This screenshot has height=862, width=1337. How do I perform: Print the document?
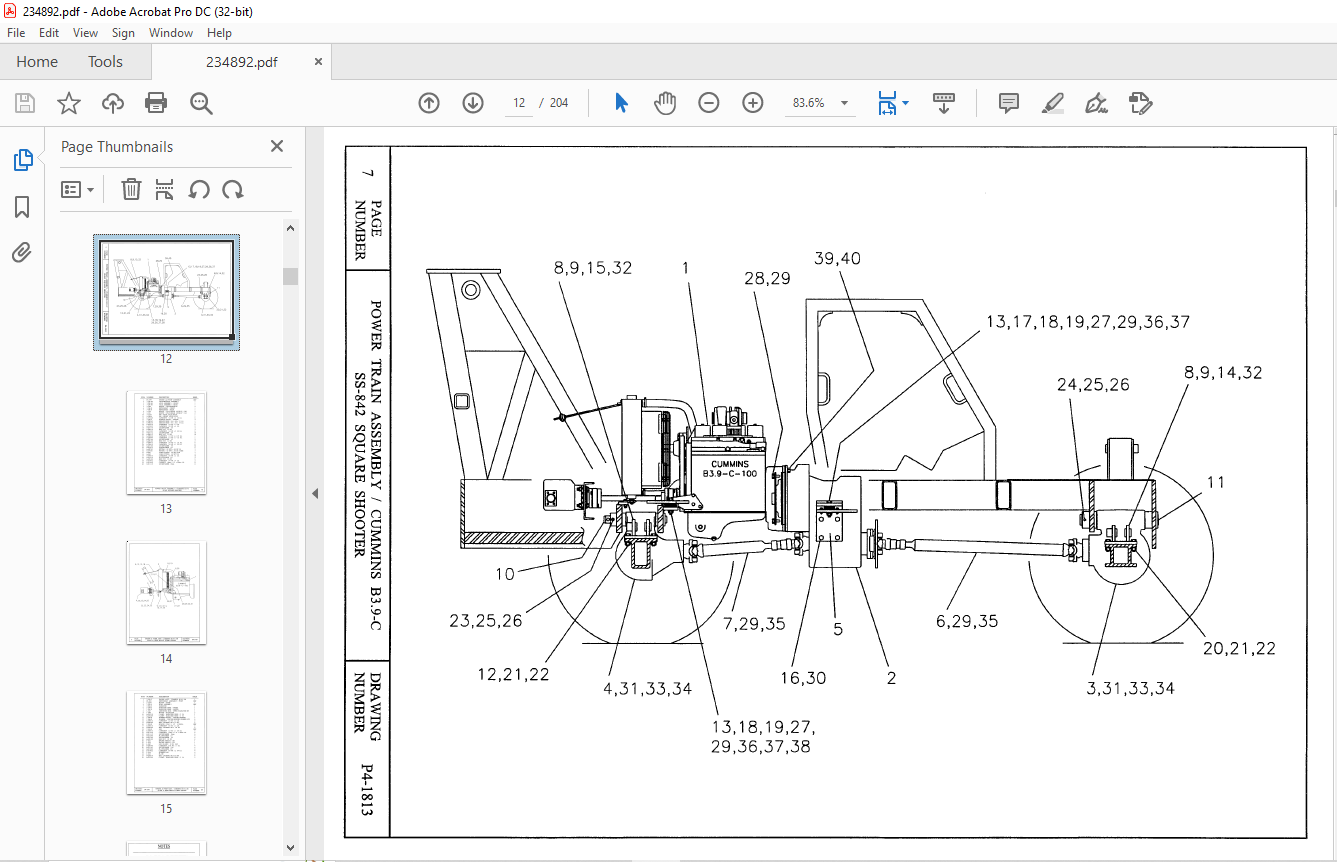point(156,103)
